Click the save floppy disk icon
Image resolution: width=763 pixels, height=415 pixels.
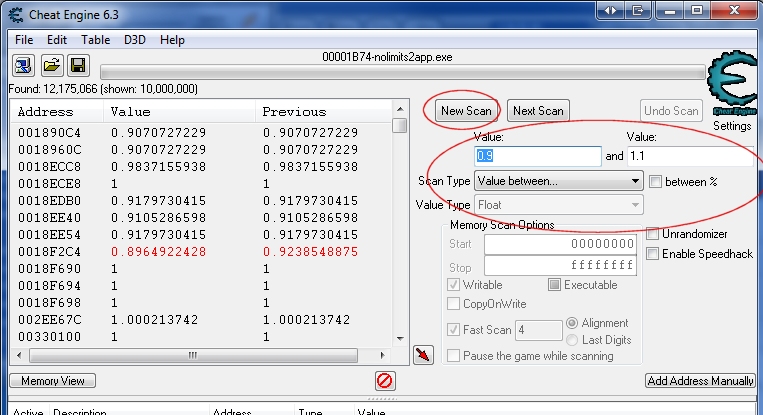(77, 66)
